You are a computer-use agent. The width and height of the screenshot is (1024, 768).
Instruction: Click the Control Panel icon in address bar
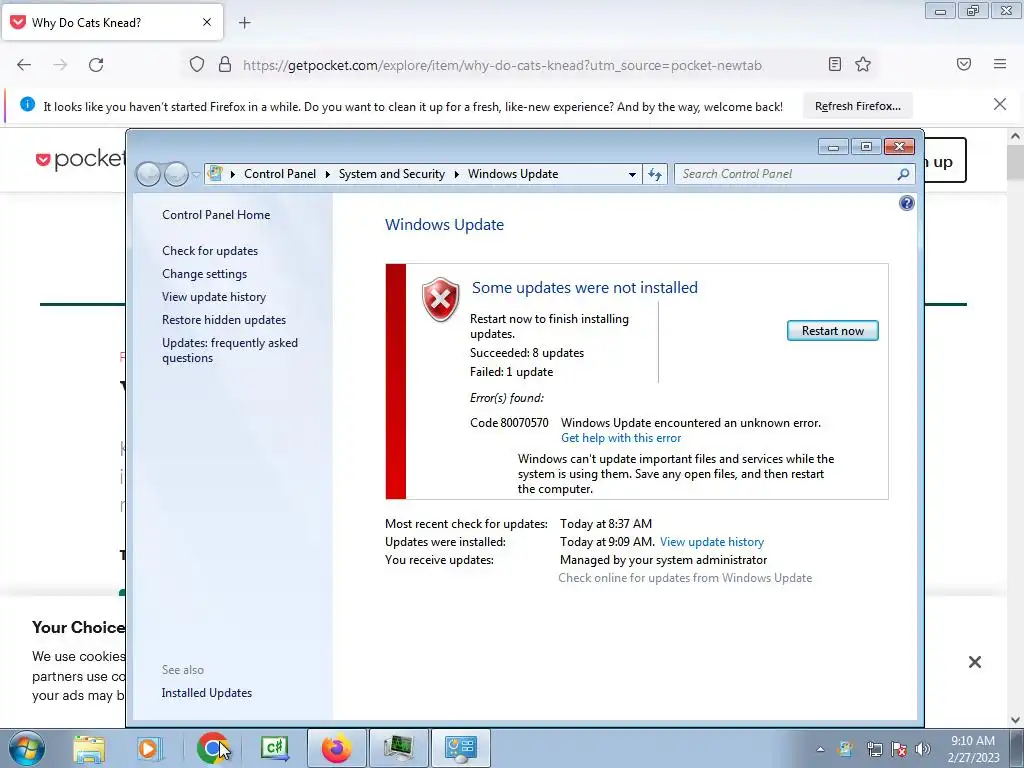point(215,174)
